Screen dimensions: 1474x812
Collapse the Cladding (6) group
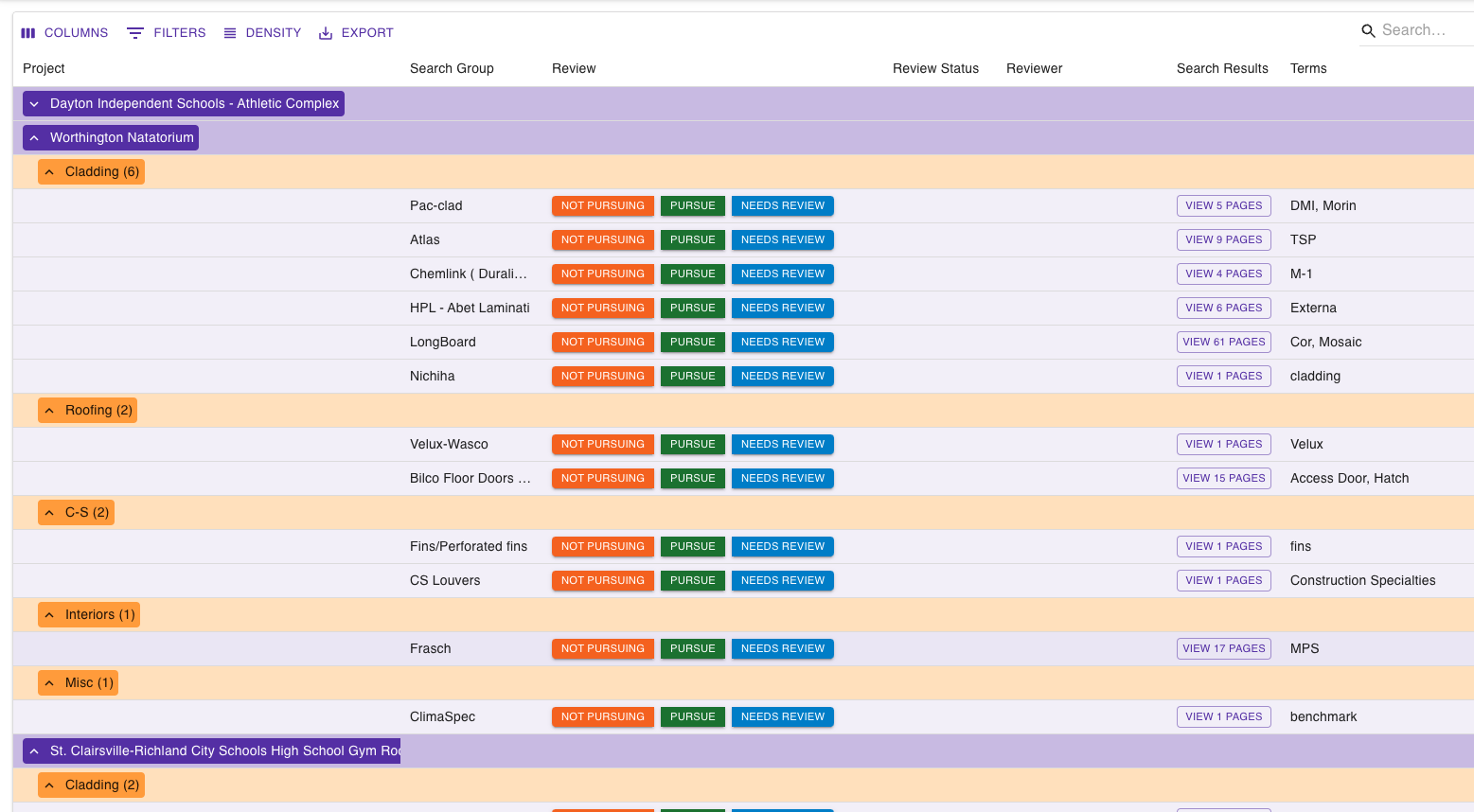click(x=49, y=172)
